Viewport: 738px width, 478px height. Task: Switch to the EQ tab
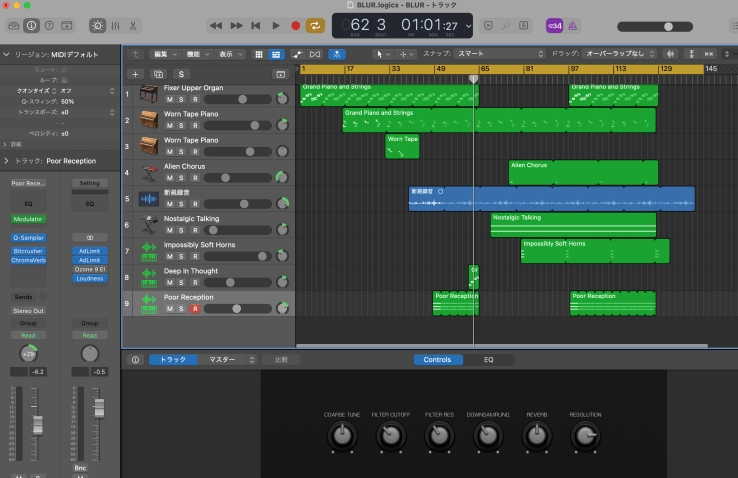[488, 359]
